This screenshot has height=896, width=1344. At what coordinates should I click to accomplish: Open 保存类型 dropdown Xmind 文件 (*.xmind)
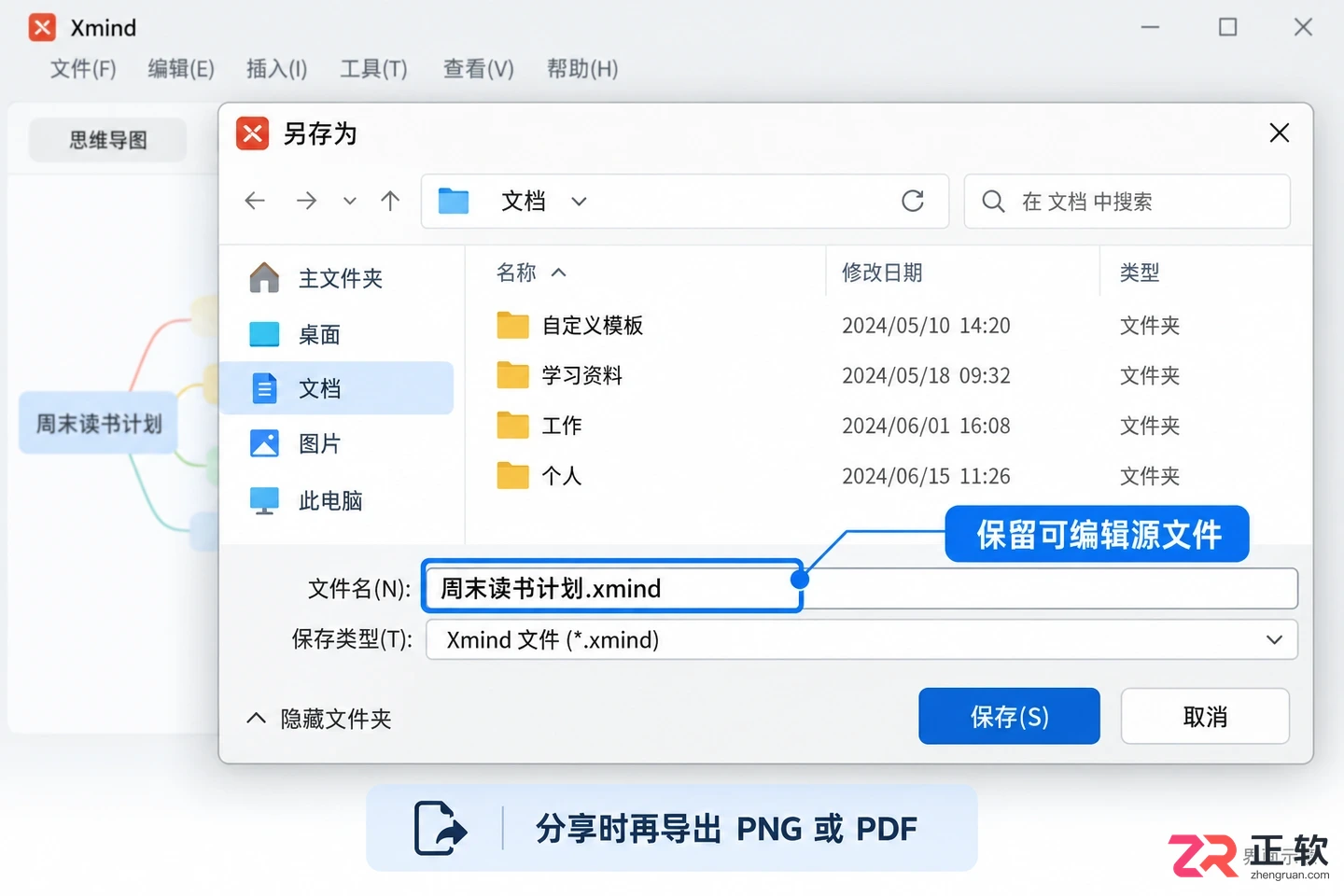coord(861,639)
